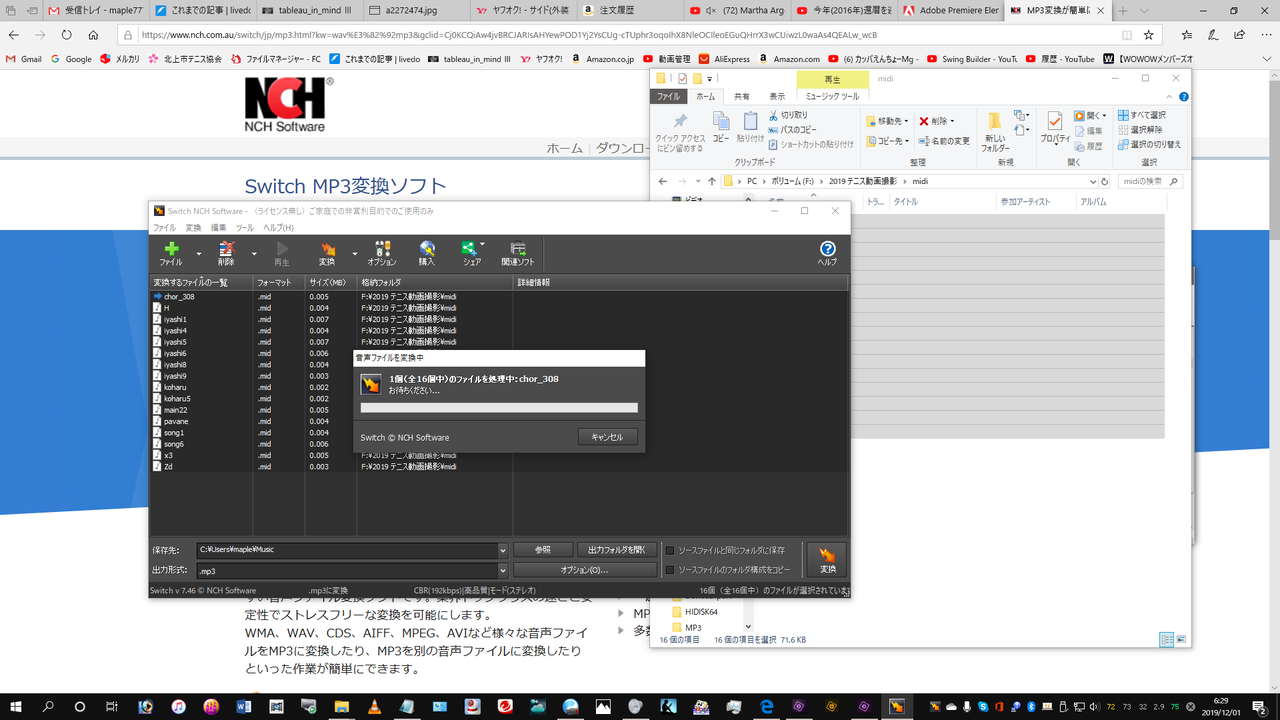The image size is (1280, 720).
Task: Click the 削除 remove icon in Switch toolbar
Action: click(226, 253)
